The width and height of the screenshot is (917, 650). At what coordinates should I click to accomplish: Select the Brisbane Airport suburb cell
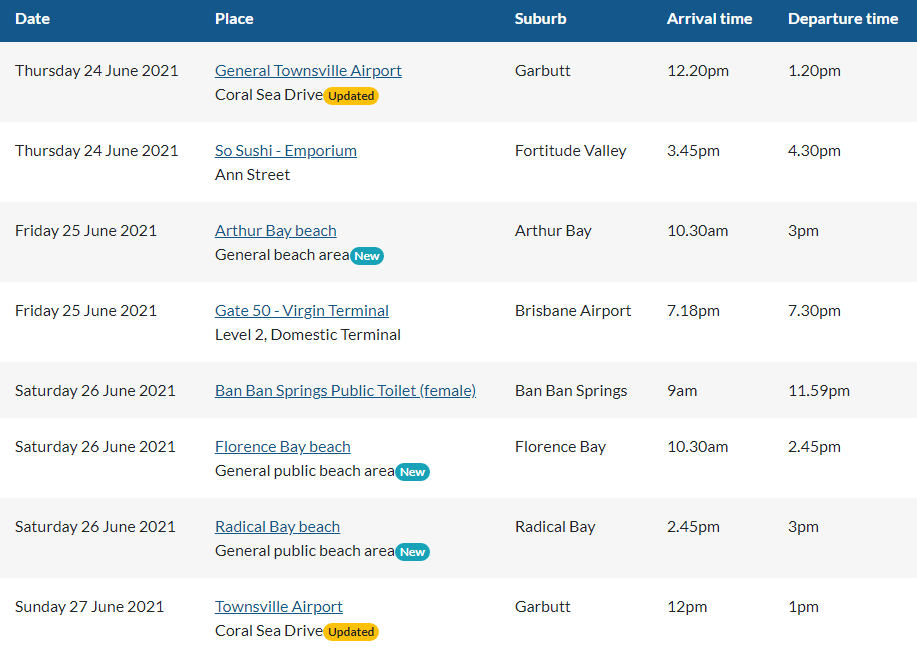tap(573, 311)
